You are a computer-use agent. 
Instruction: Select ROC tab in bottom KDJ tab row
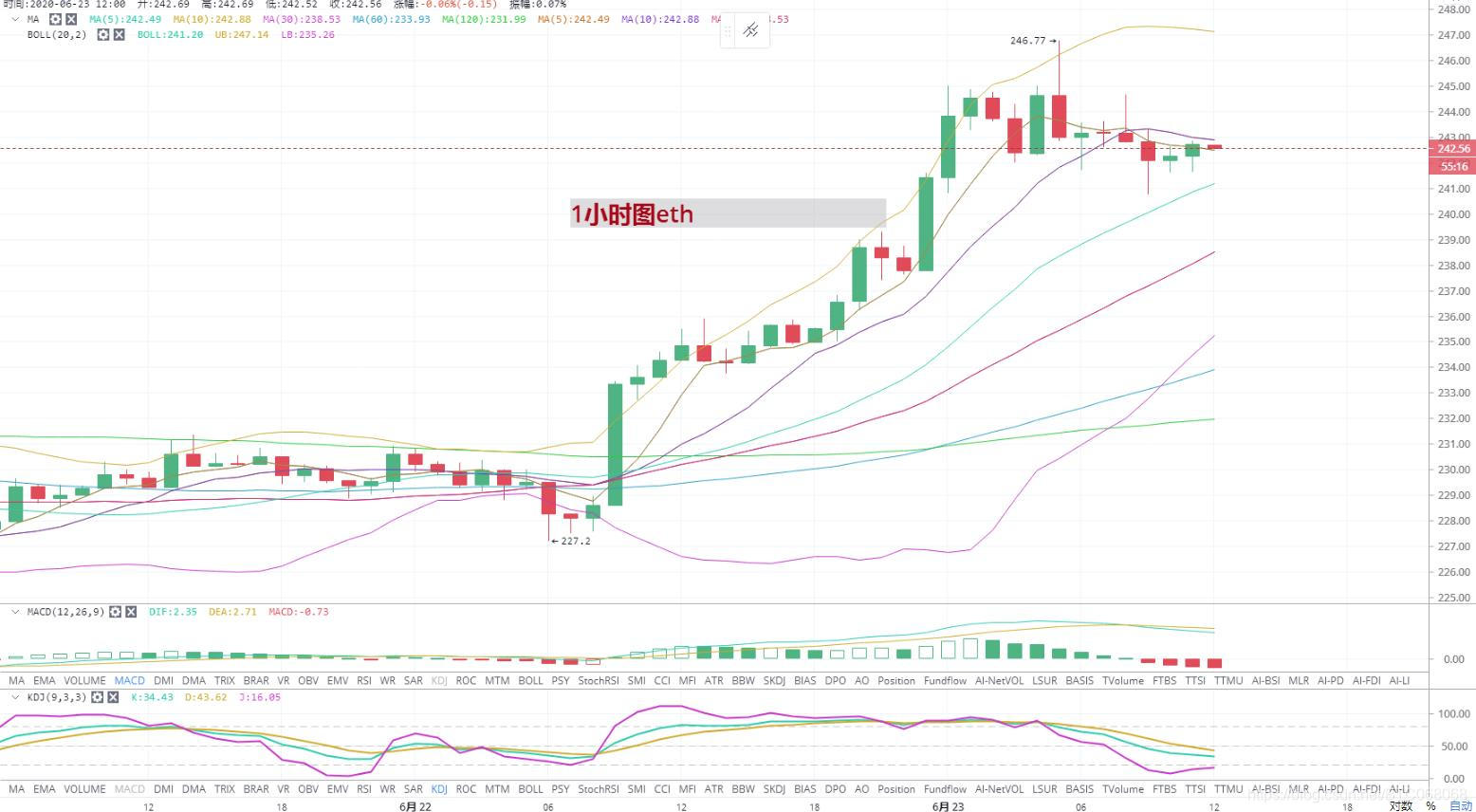tap(466, 788)
